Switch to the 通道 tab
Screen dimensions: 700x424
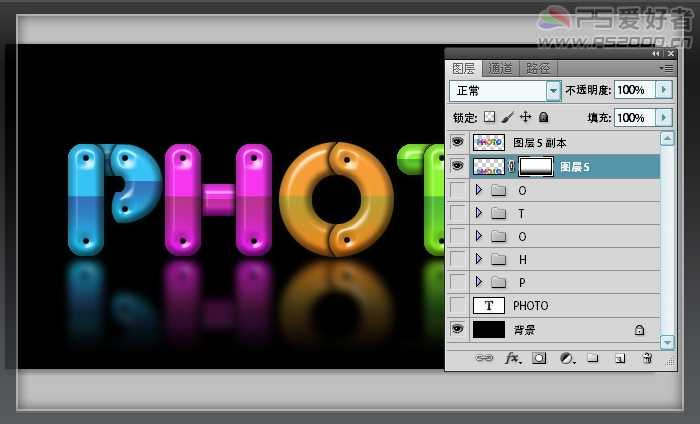point(500,68)
